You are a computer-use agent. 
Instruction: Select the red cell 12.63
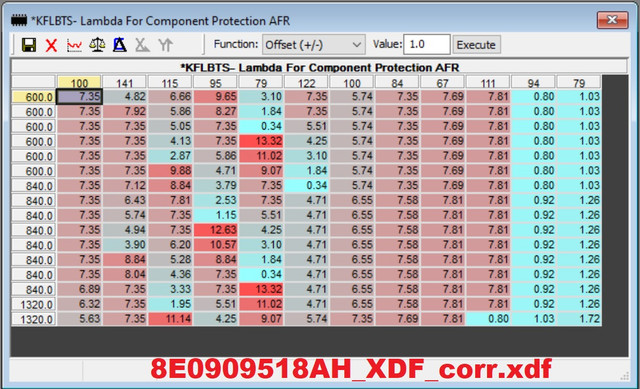tap(215, 230)
